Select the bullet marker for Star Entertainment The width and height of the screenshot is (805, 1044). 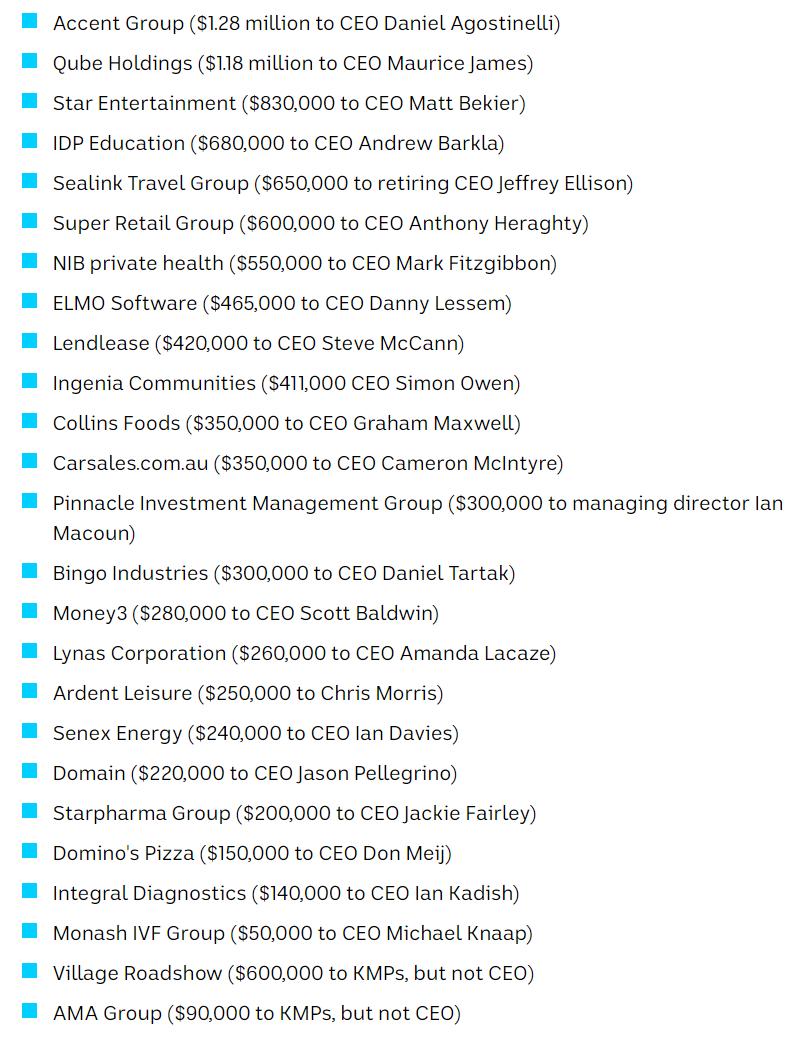pos(30,101)
